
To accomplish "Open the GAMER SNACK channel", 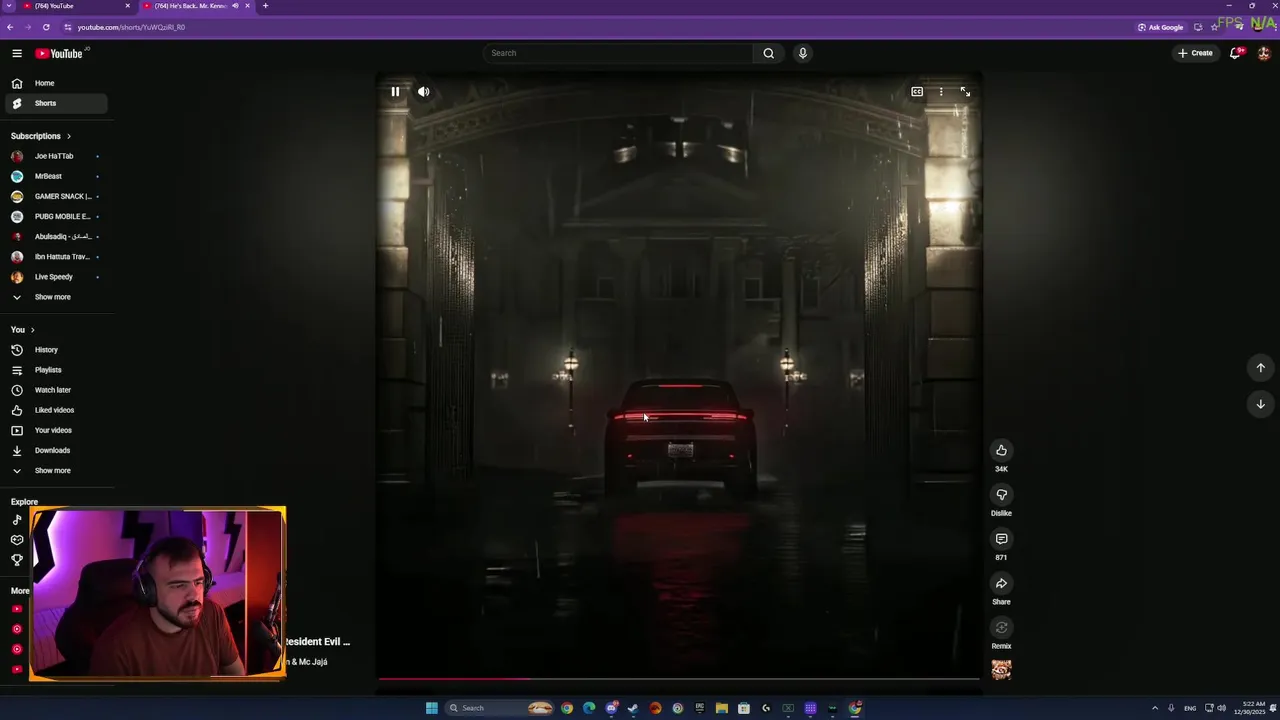I will click(56, 196).
